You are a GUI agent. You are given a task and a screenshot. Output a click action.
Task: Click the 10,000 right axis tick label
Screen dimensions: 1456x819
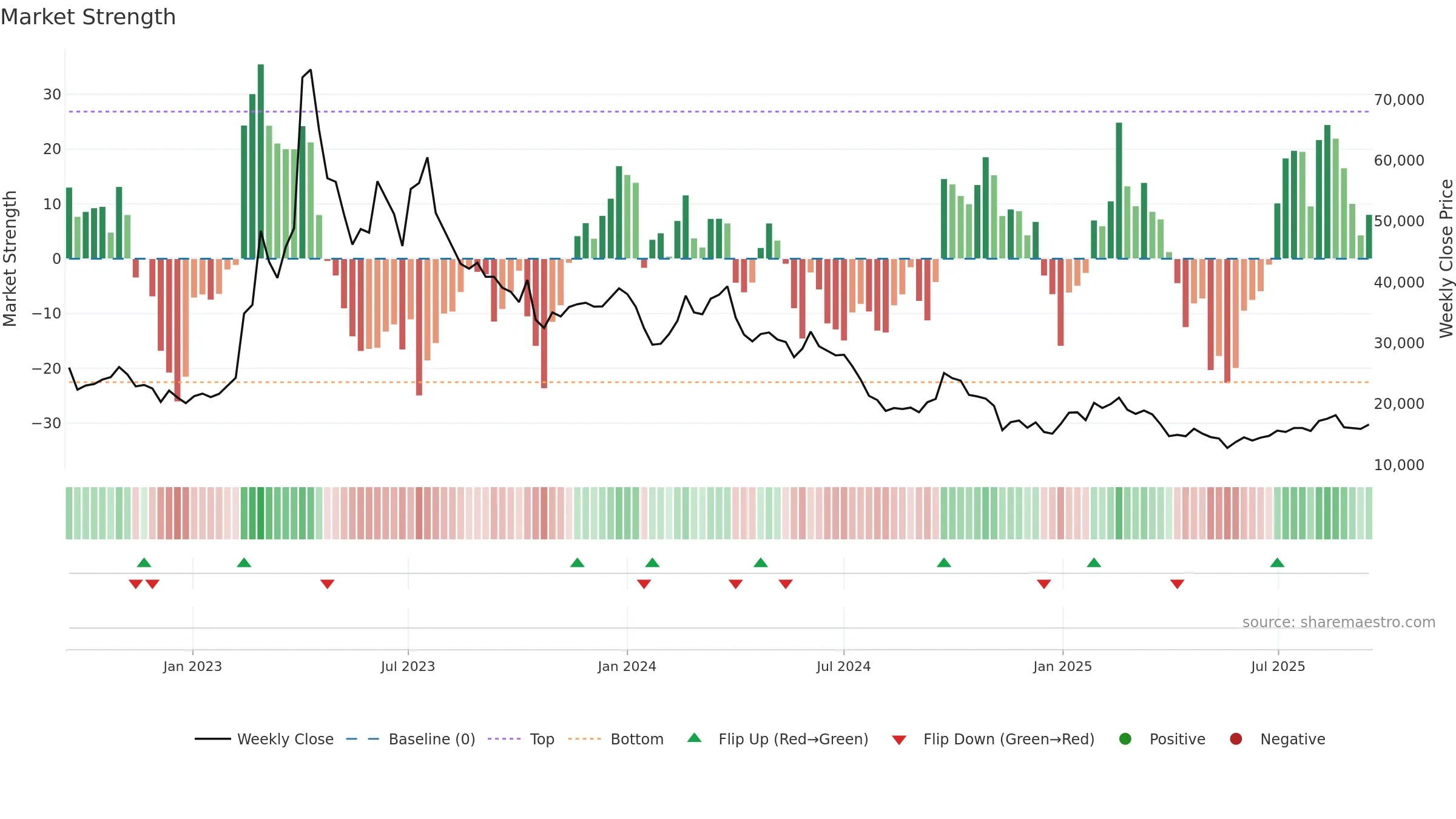coord(1399,465)
